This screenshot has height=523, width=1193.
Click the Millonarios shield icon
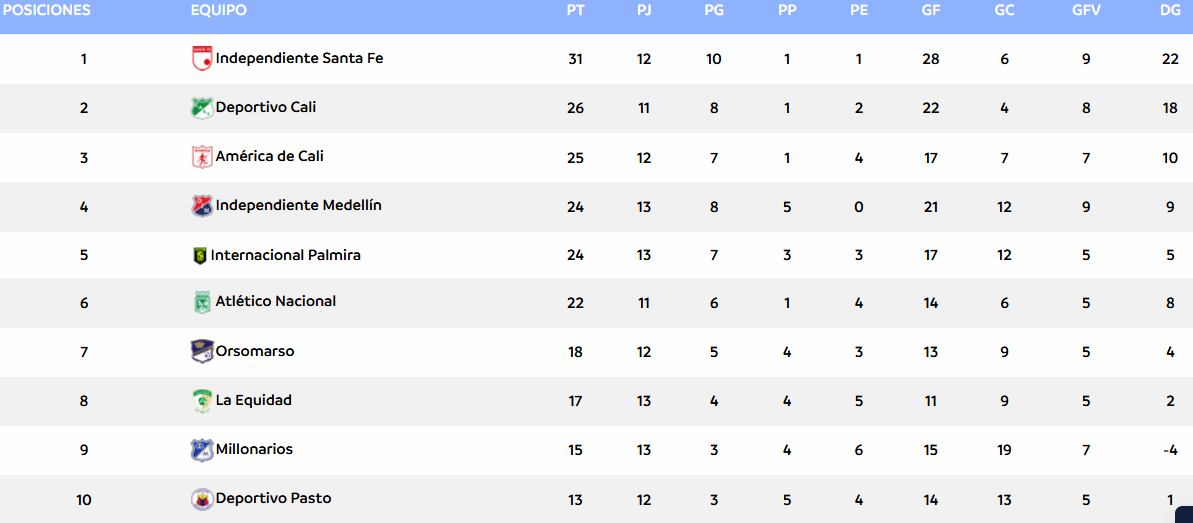pyautogui.click(x=202, y=450)
